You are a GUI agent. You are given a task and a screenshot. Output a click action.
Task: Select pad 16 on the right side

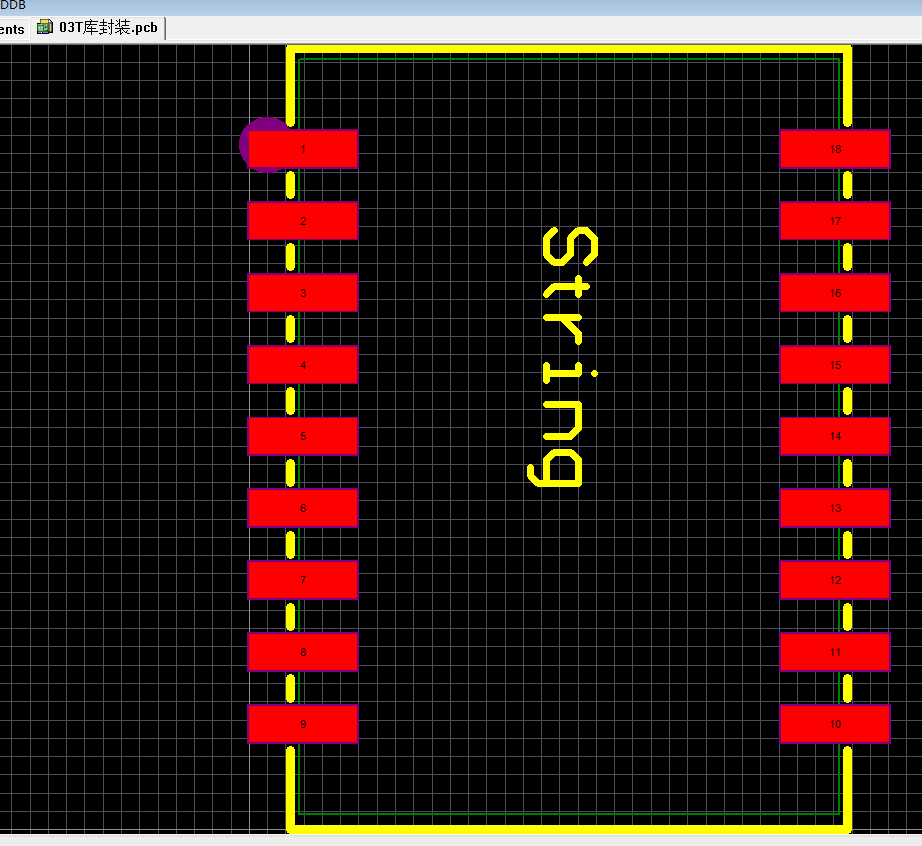835,293
